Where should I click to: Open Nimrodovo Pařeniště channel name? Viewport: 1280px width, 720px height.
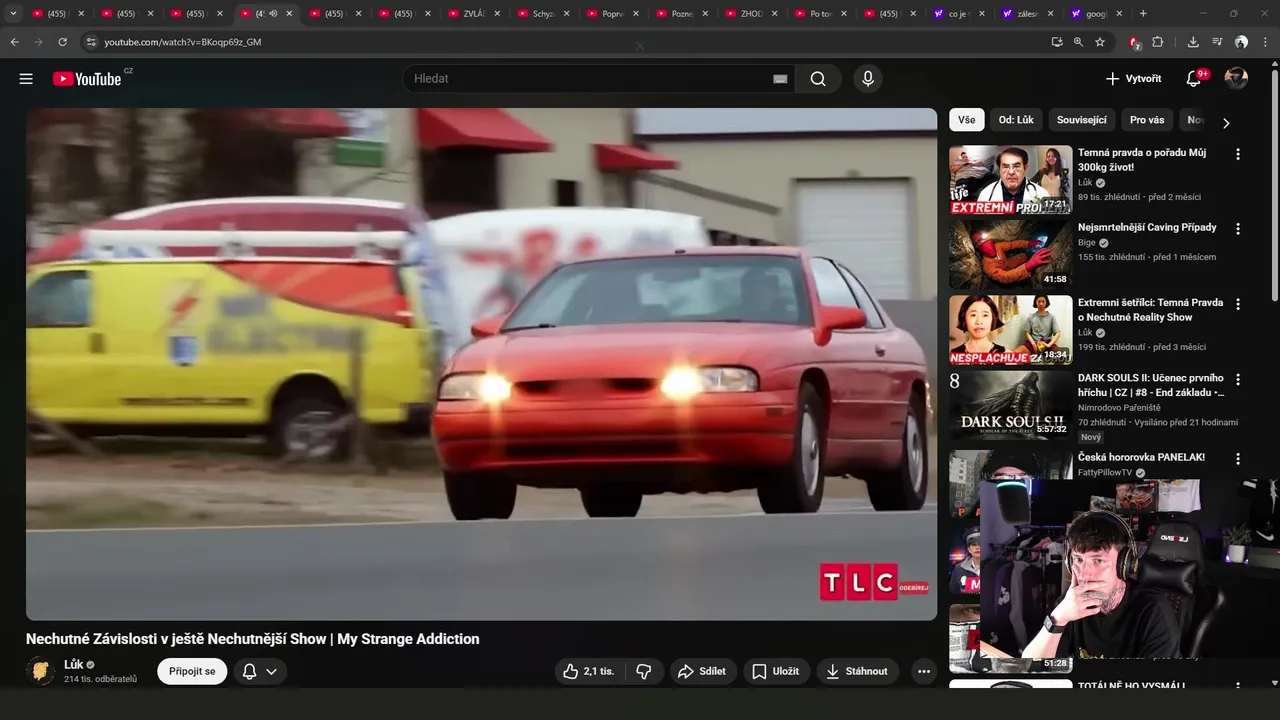1119,408
